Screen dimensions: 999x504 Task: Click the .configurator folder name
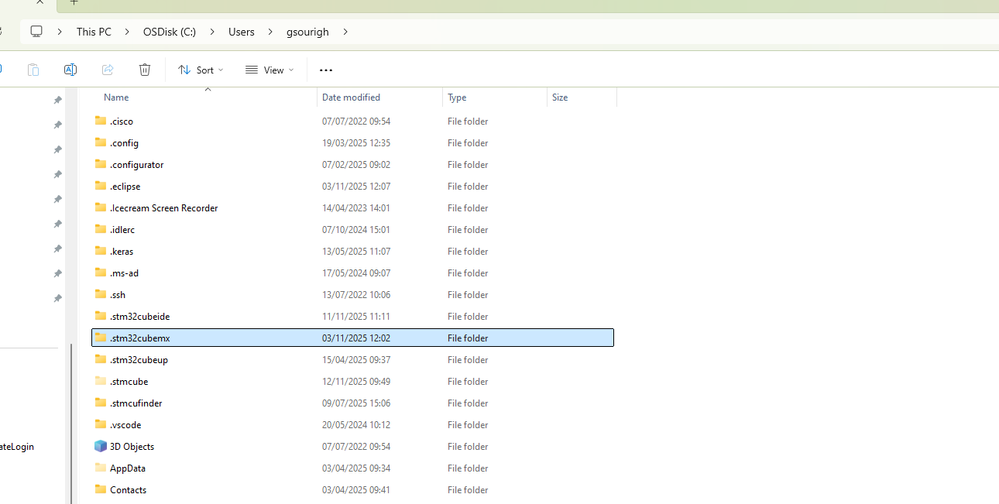click(136, 164)
